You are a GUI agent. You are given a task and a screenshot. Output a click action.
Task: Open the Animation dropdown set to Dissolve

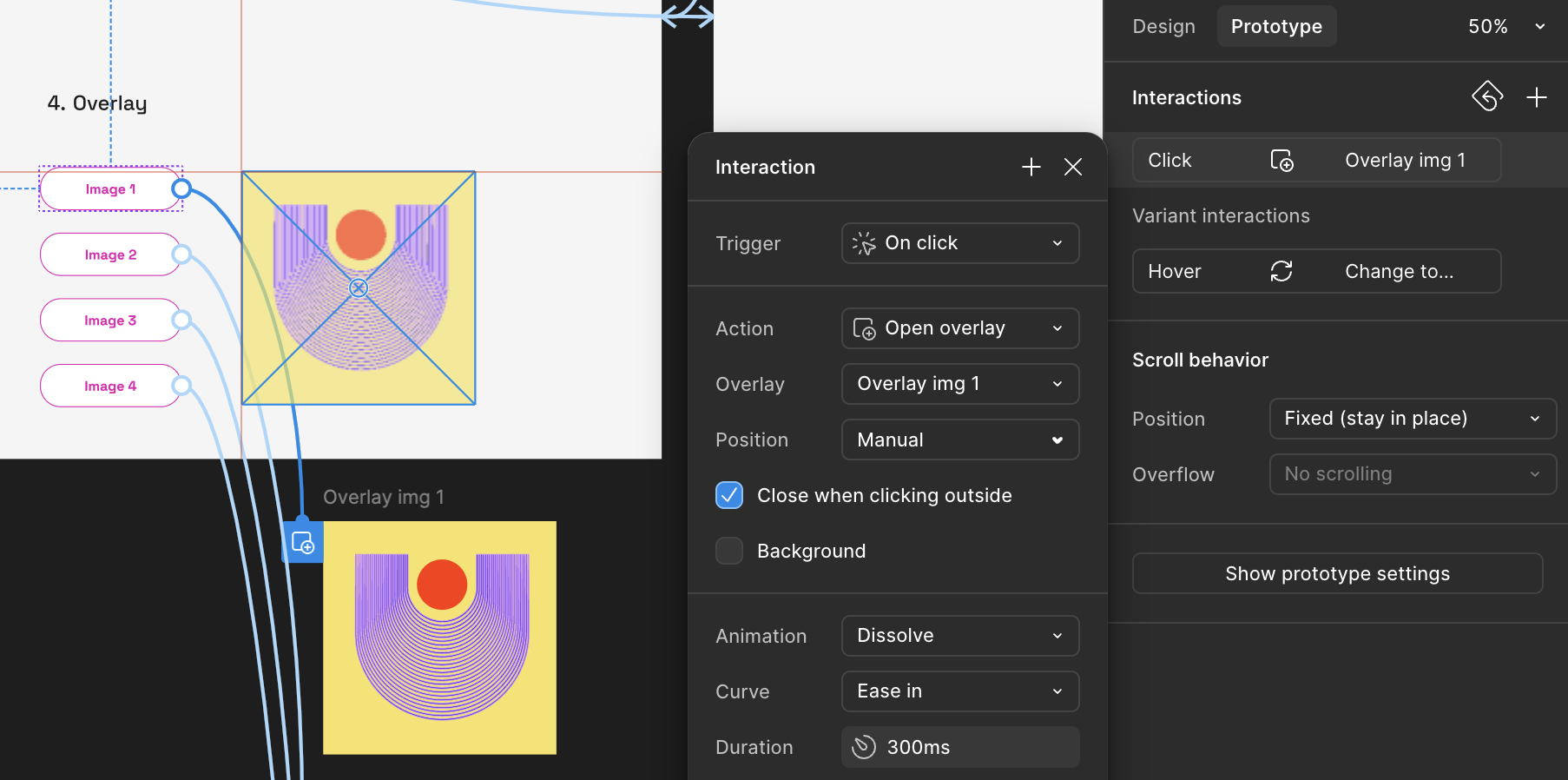click(x=959, y=636)
